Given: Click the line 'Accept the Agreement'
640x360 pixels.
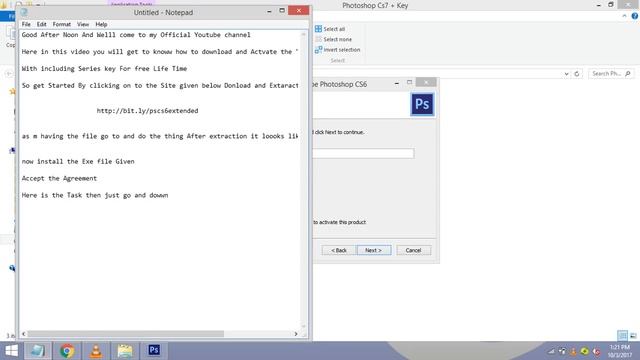Looking at the screenshot, I should tap(59, 178).
